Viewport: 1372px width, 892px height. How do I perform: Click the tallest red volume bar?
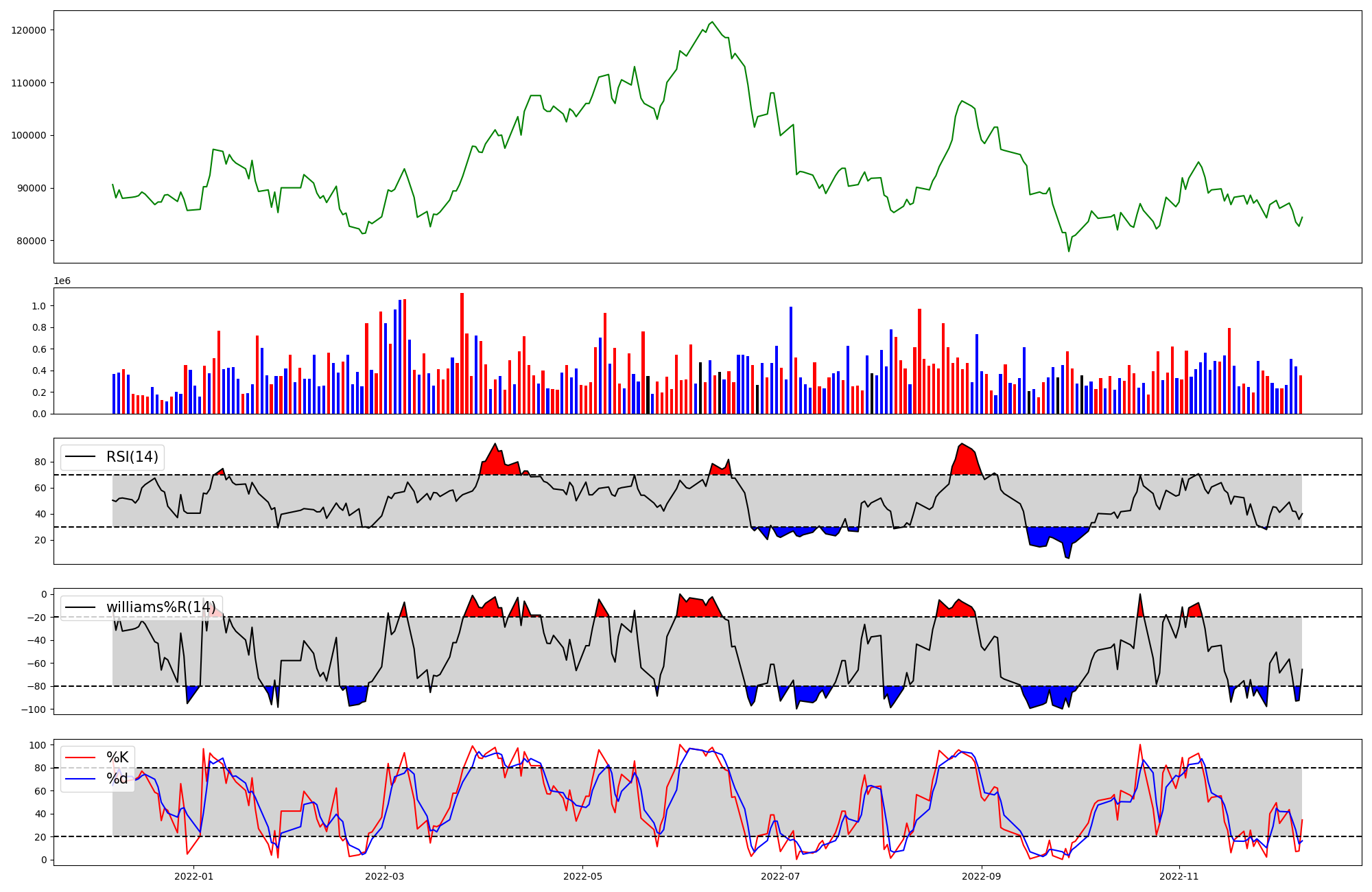point(462,353)
